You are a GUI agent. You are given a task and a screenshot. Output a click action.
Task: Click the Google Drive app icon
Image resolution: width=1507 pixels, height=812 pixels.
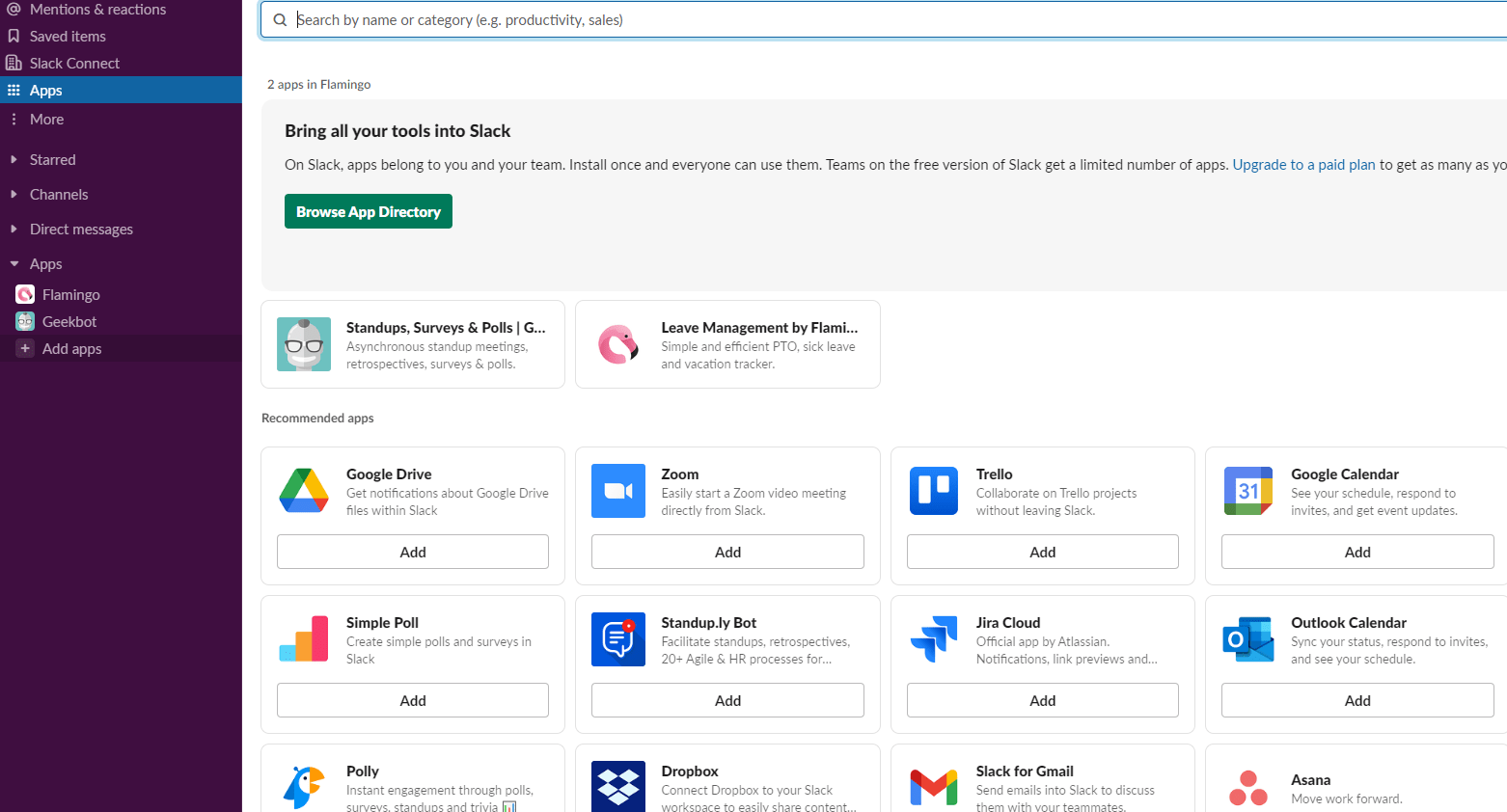coord(303,491)
